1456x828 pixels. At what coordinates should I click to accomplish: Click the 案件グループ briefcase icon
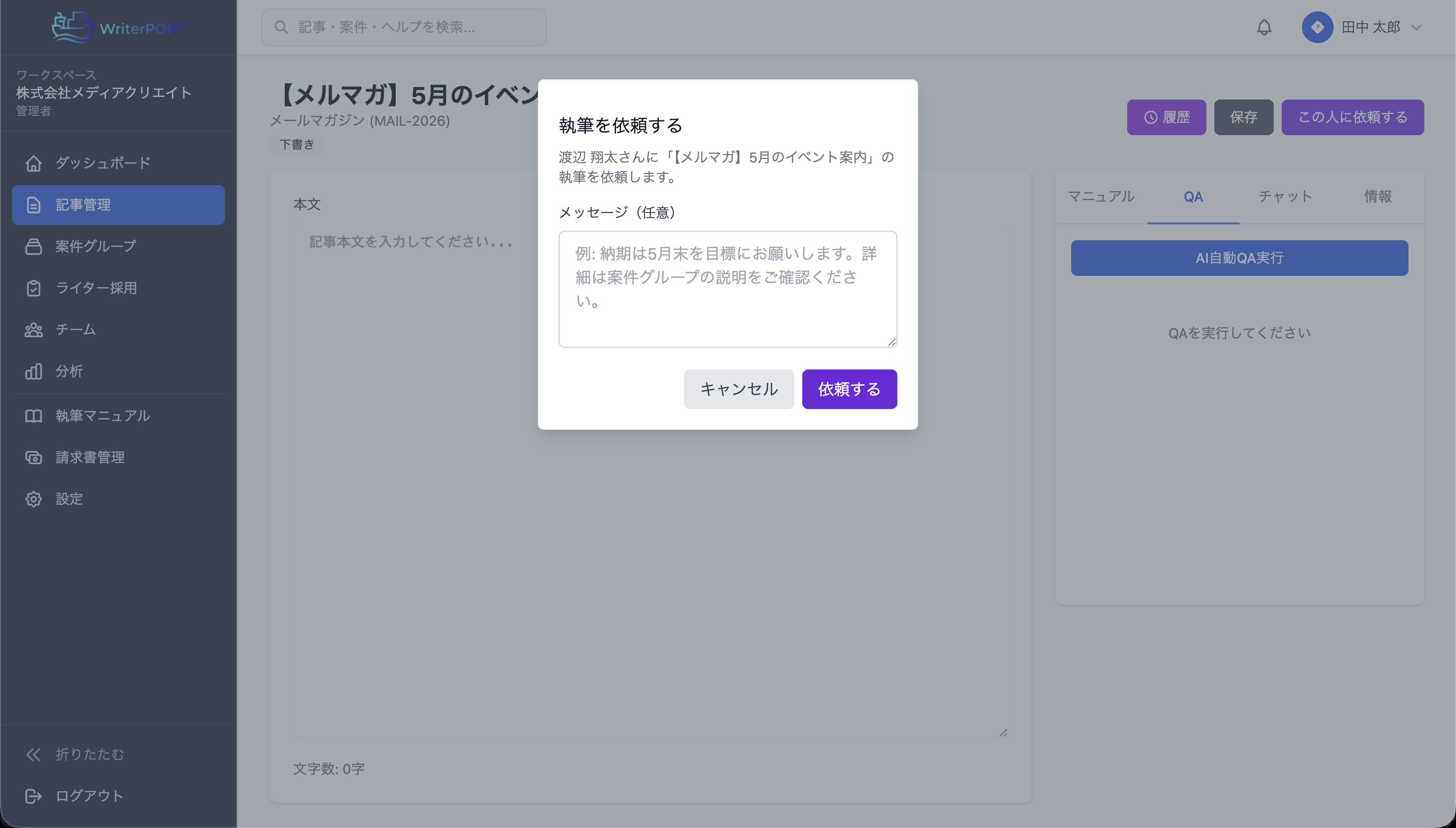click(34, 246)
